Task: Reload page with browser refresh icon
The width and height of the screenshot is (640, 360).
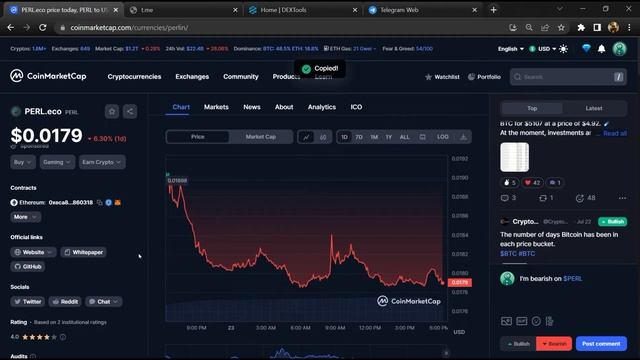Action: (43, 28)
